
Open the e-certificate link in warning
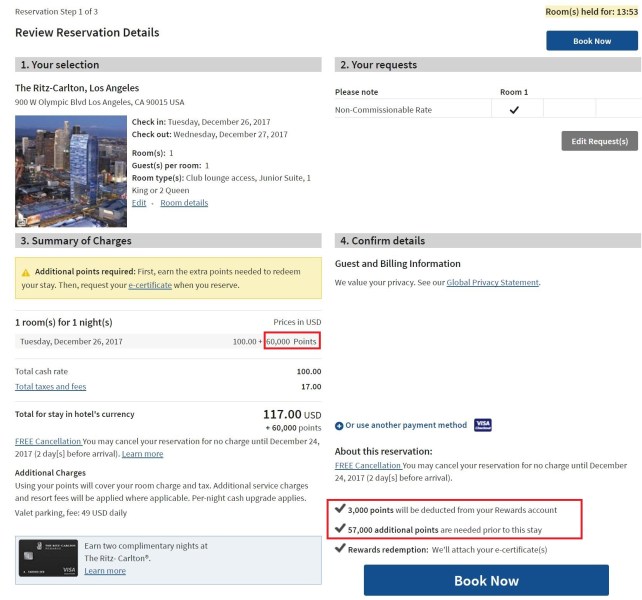[150, 285]
